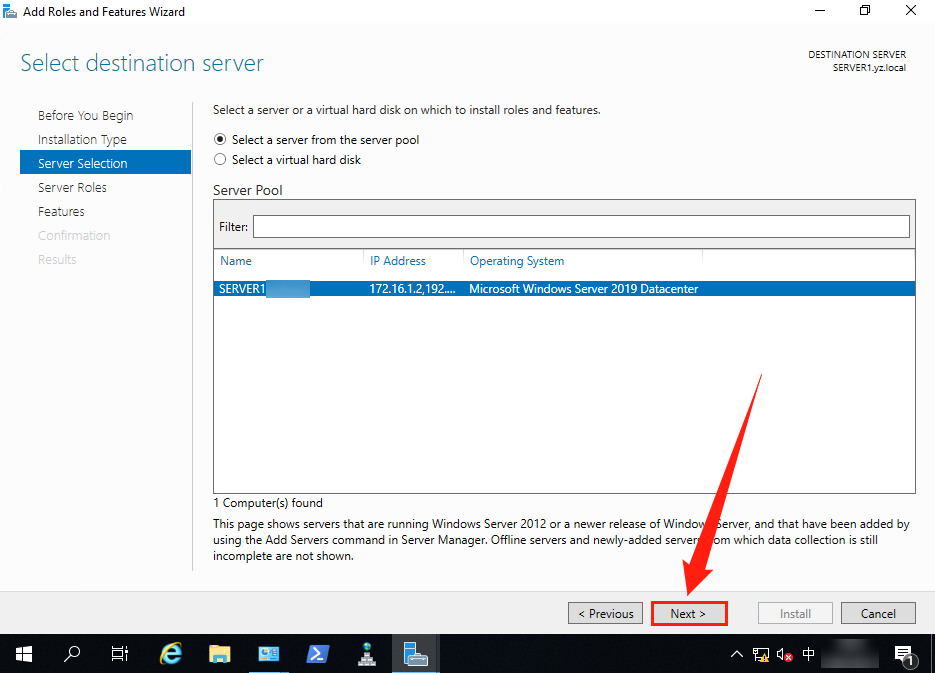
Task: Go to Before You Begin step
Action: click(85, 116)
